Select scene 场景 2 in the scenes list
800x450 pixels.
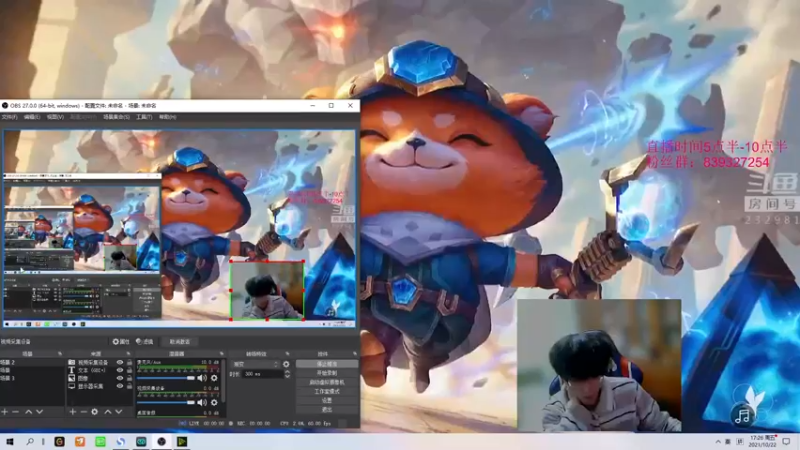click(32, 362)
